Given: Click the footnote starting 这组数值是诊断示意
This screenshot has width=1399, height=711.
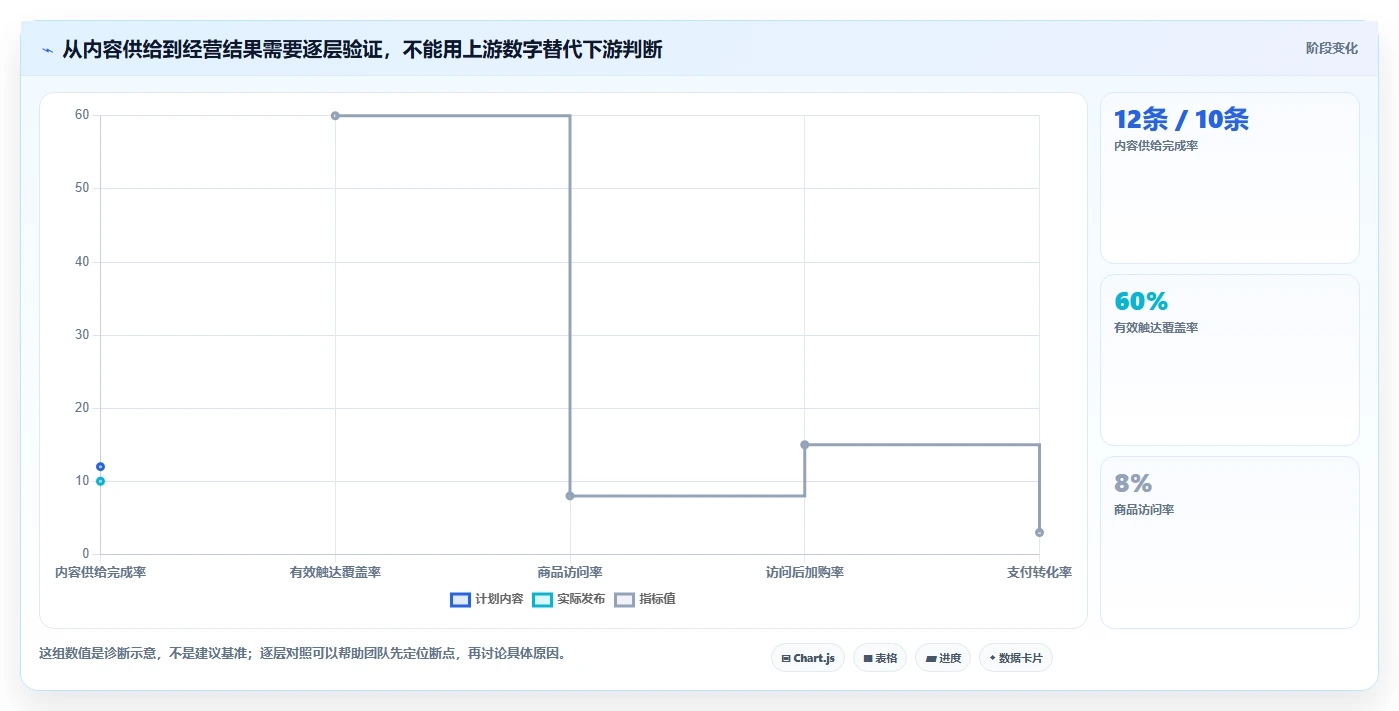Looking at the screenshot, I should (x=304, y=653).
